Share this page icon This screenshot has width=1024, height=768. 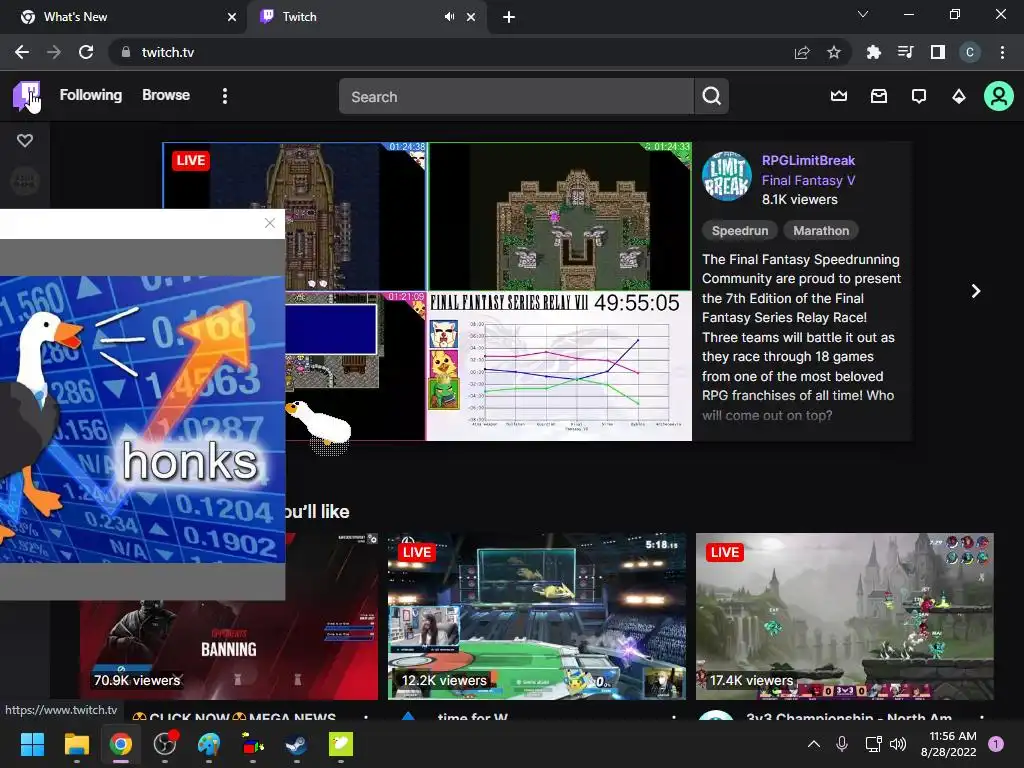[802, 52]
